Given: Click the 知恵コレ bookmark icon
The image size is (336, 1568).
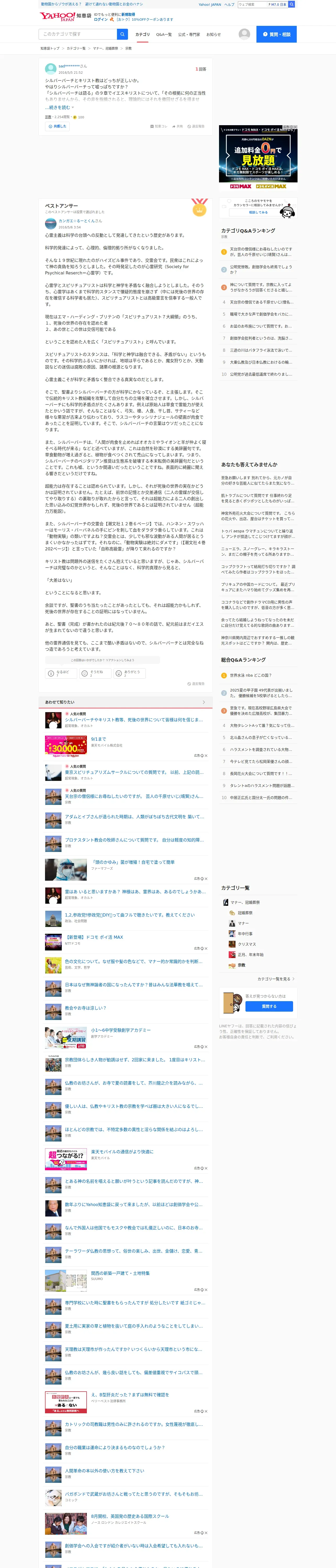Looking at the screenshot, I should (152, 126).
